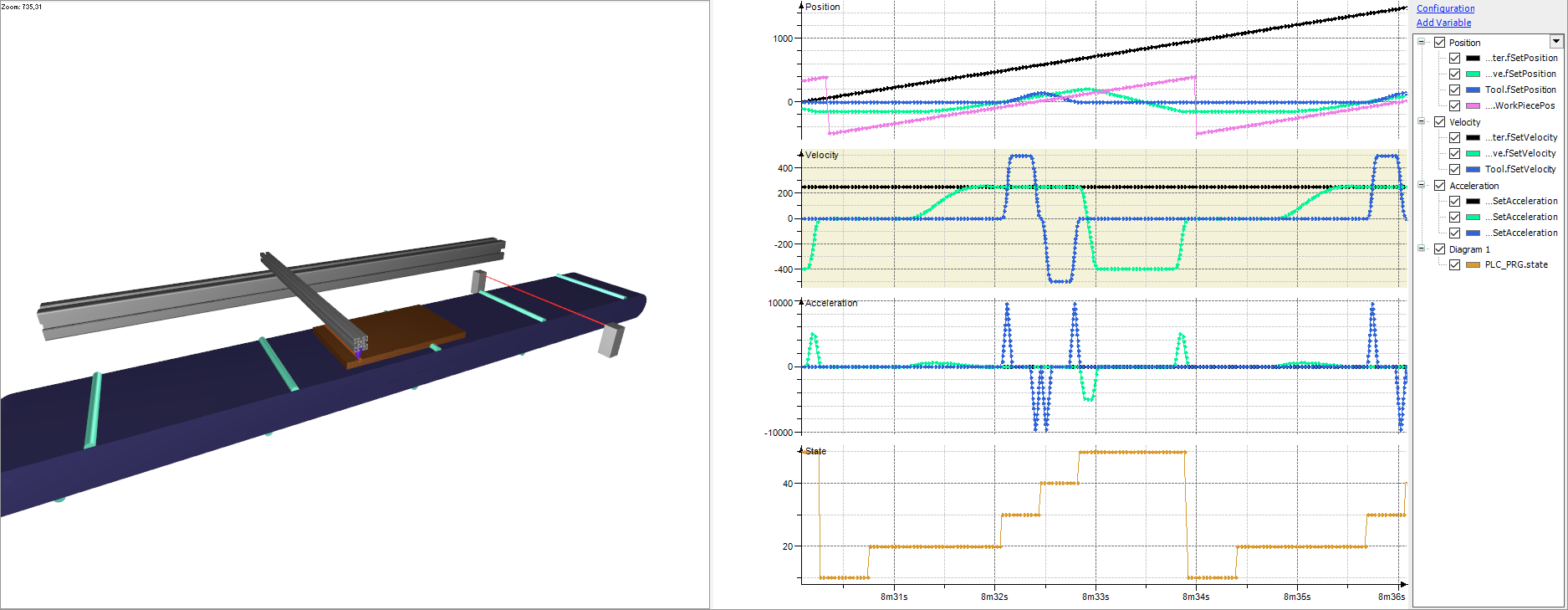Collapse the Diagram 1 tree group
The image size is (1568, 610).
tap(1422, 249)
